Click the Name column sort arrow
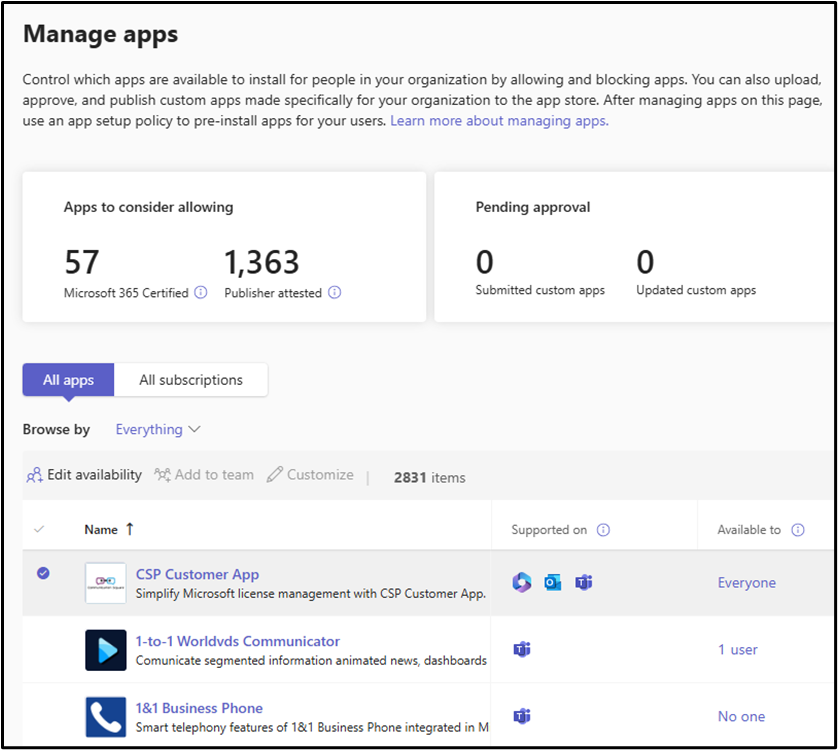838x750 pixels. pos(130,529)
